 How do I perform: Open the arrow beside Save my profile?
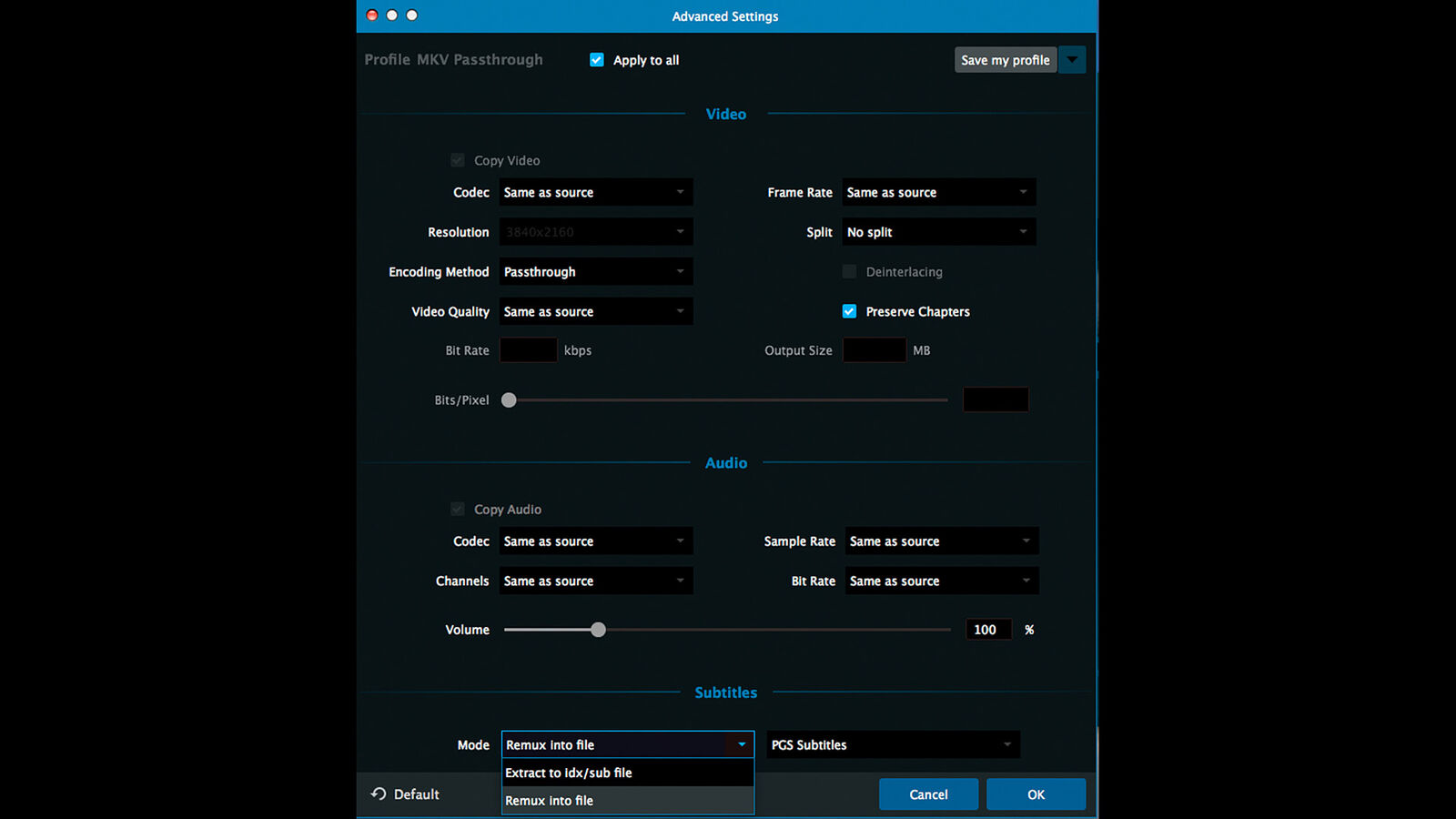pos(1072,60)
